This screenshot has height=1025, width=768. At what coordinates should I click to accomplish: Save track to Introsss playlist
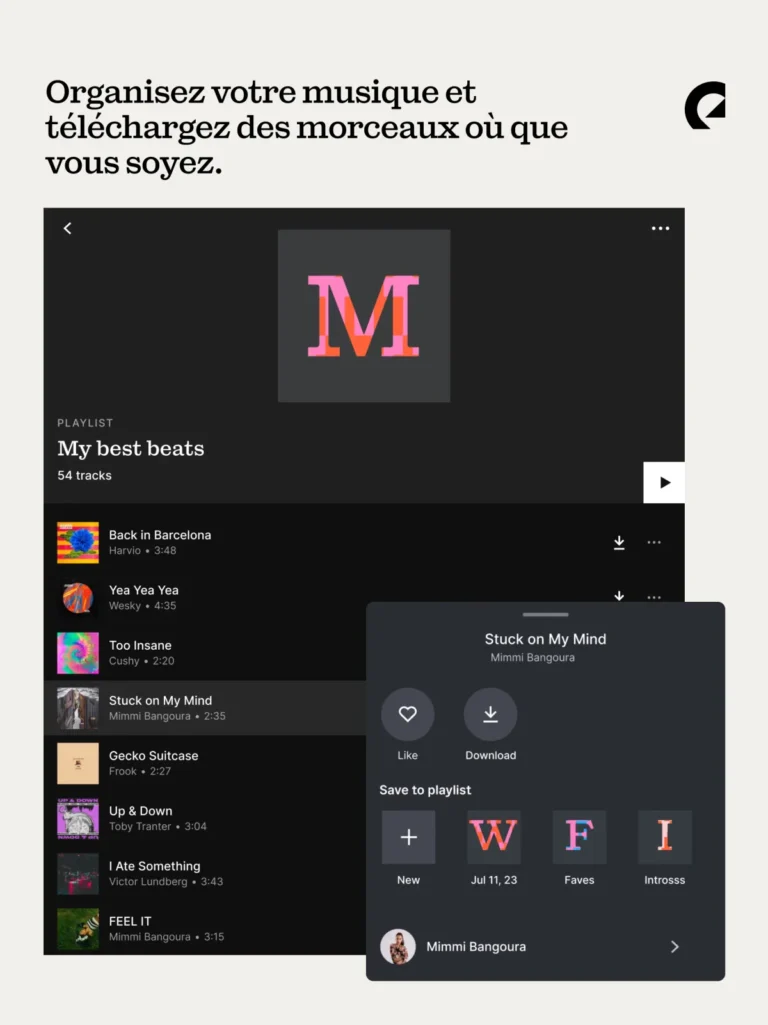pyautogui.click(x=665, y=837)
